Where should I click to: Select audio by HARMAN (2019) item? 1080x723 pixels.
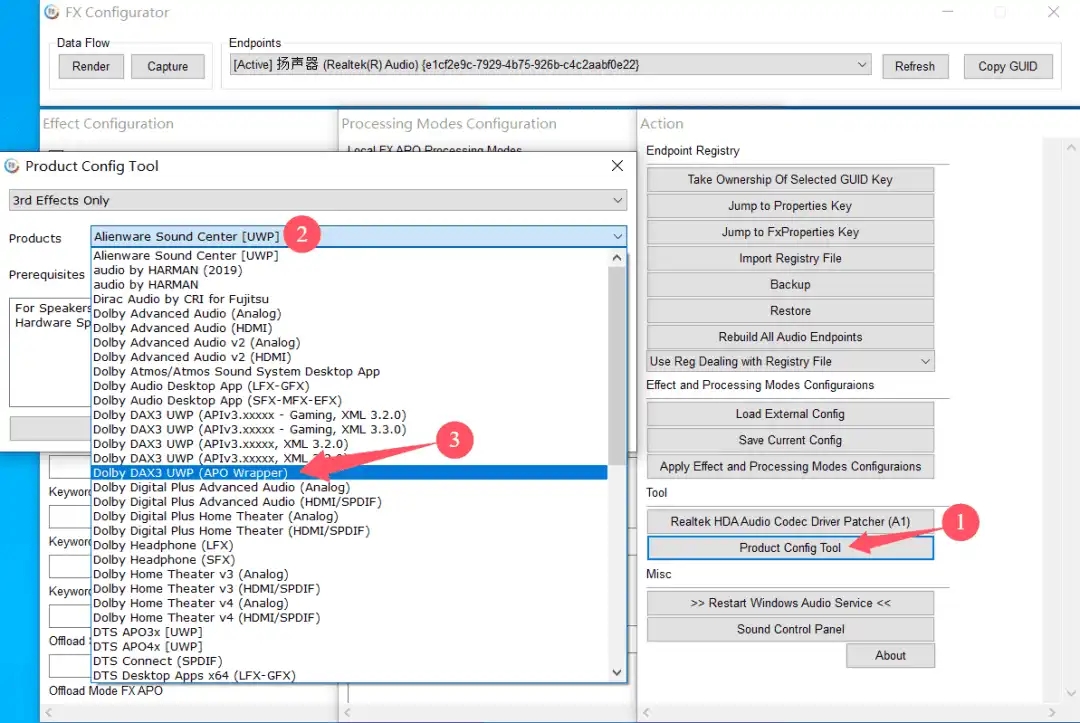pos(350,270)
